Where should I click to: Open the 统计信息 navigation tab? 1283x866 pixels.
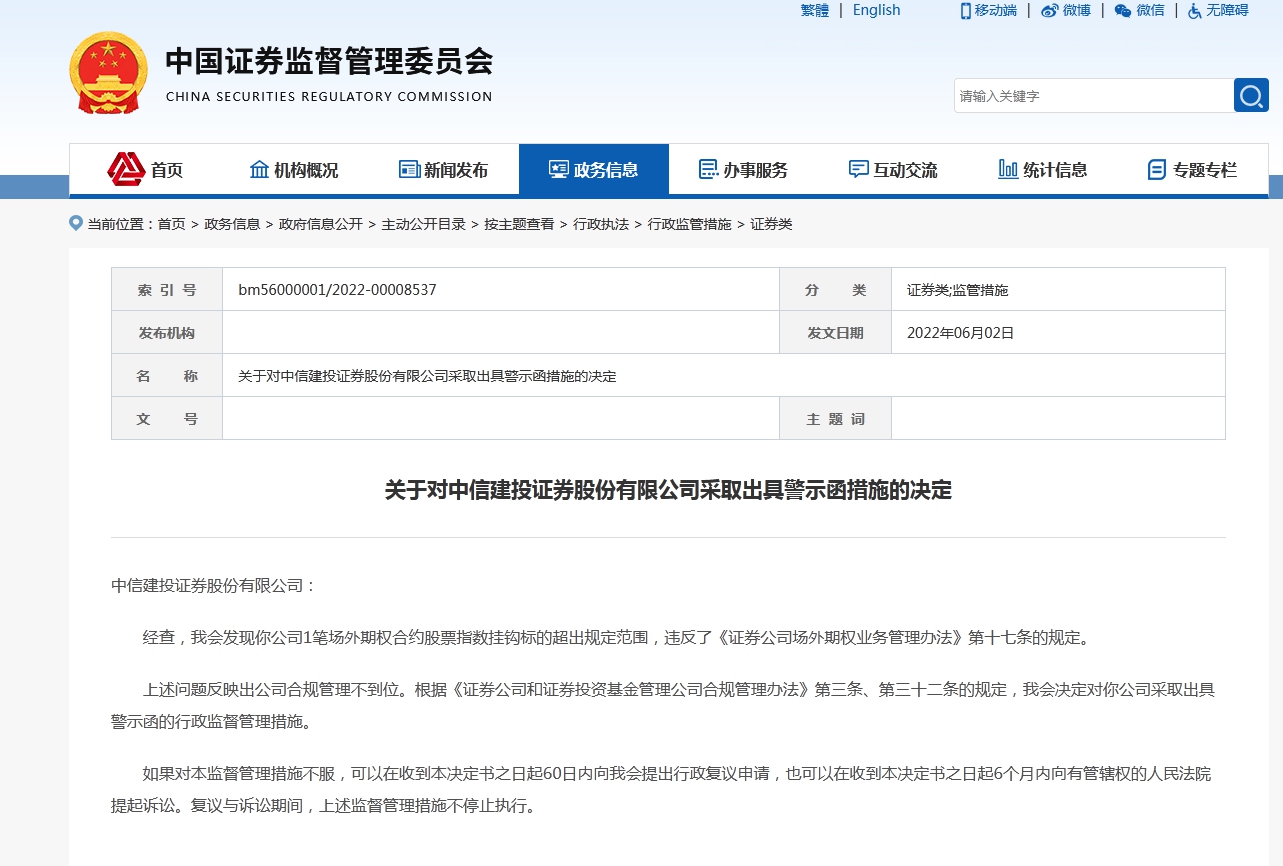tap(1043, 170)
